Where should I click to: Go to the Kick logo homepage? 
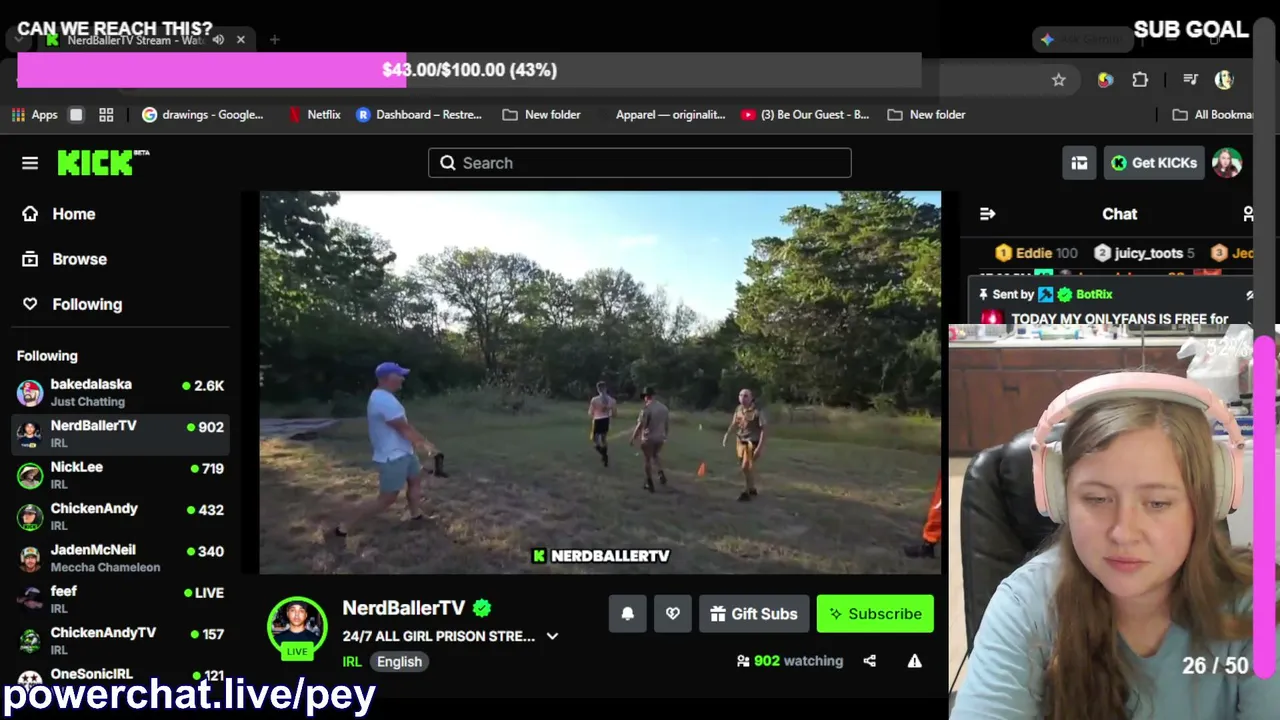click(x=103, y=163)
